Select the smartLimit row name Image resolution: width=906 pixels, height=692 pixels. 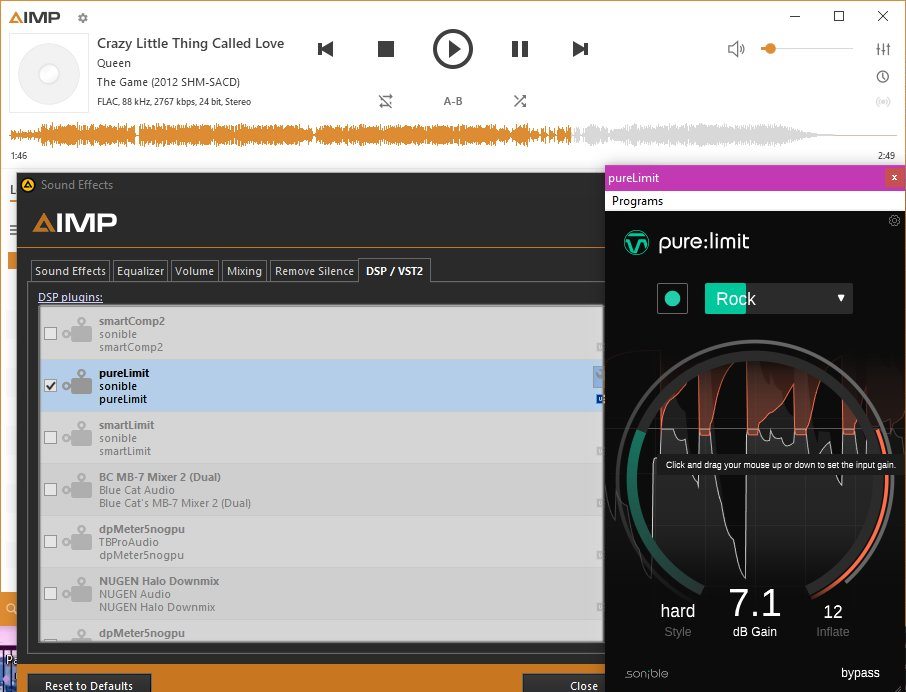tap(127, 425)
